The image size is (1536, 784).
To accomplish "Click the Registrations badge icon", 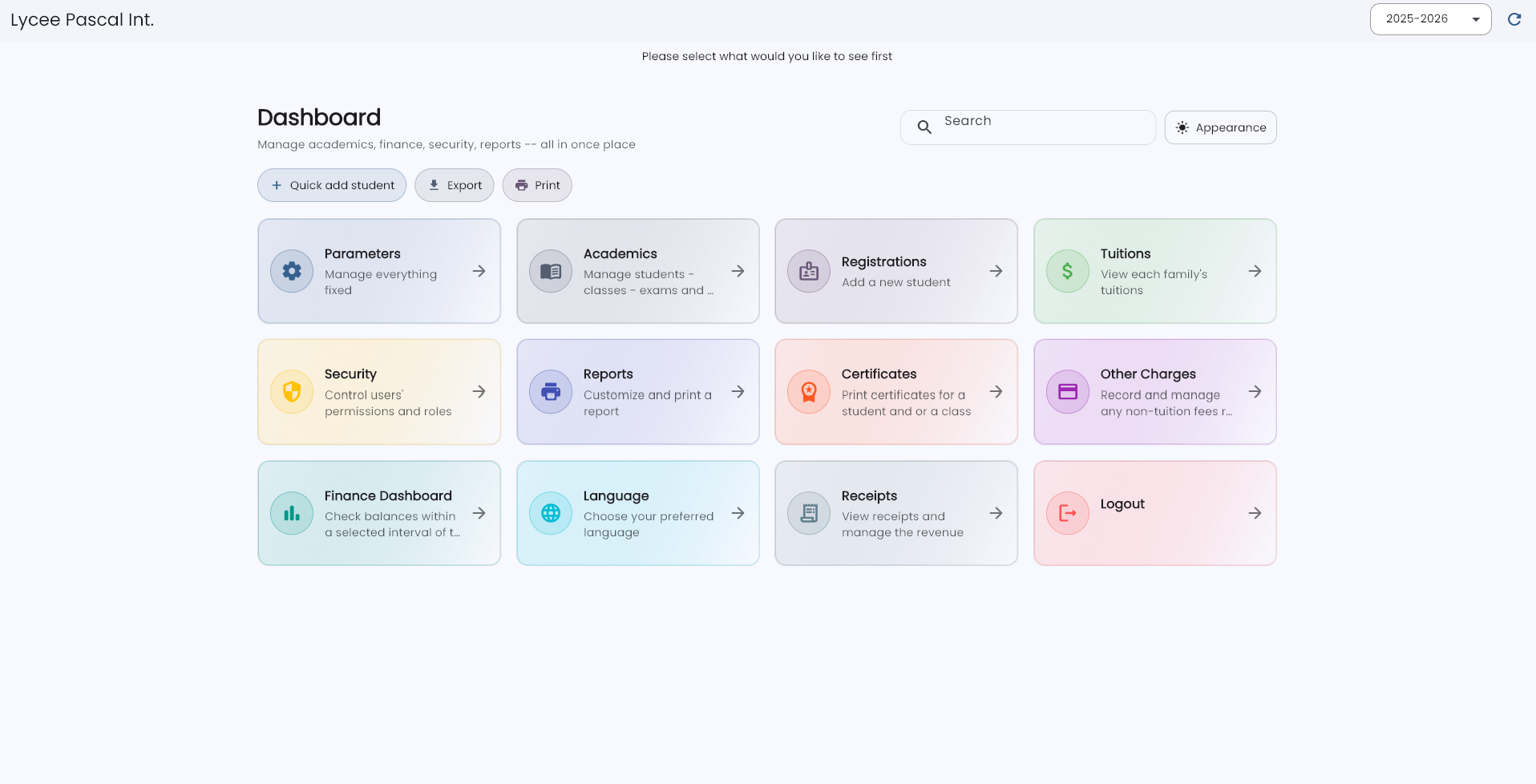I will click(809, 271).
